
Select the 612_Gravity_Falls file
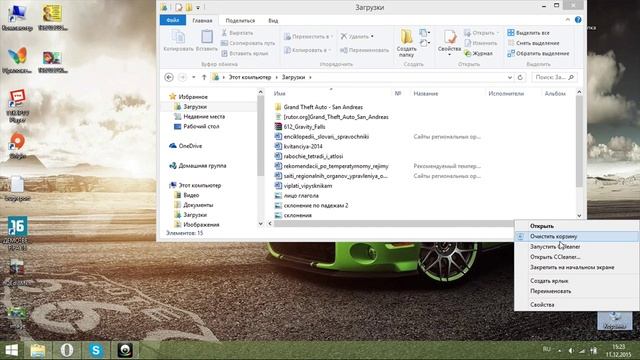pos(304,127)
